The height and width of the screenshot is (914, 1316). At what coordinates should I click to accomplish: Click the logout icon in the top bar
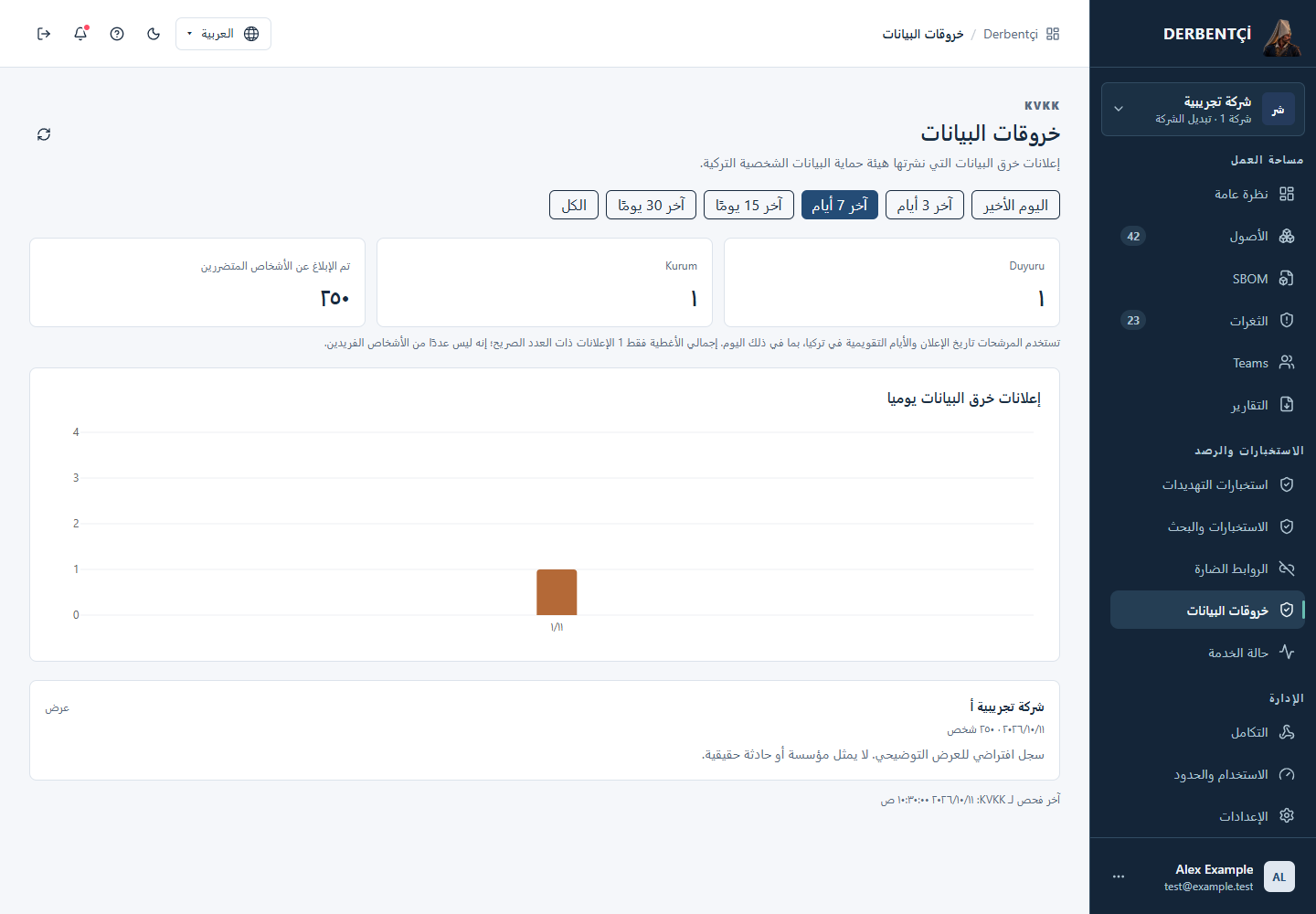tap(44, 34)
